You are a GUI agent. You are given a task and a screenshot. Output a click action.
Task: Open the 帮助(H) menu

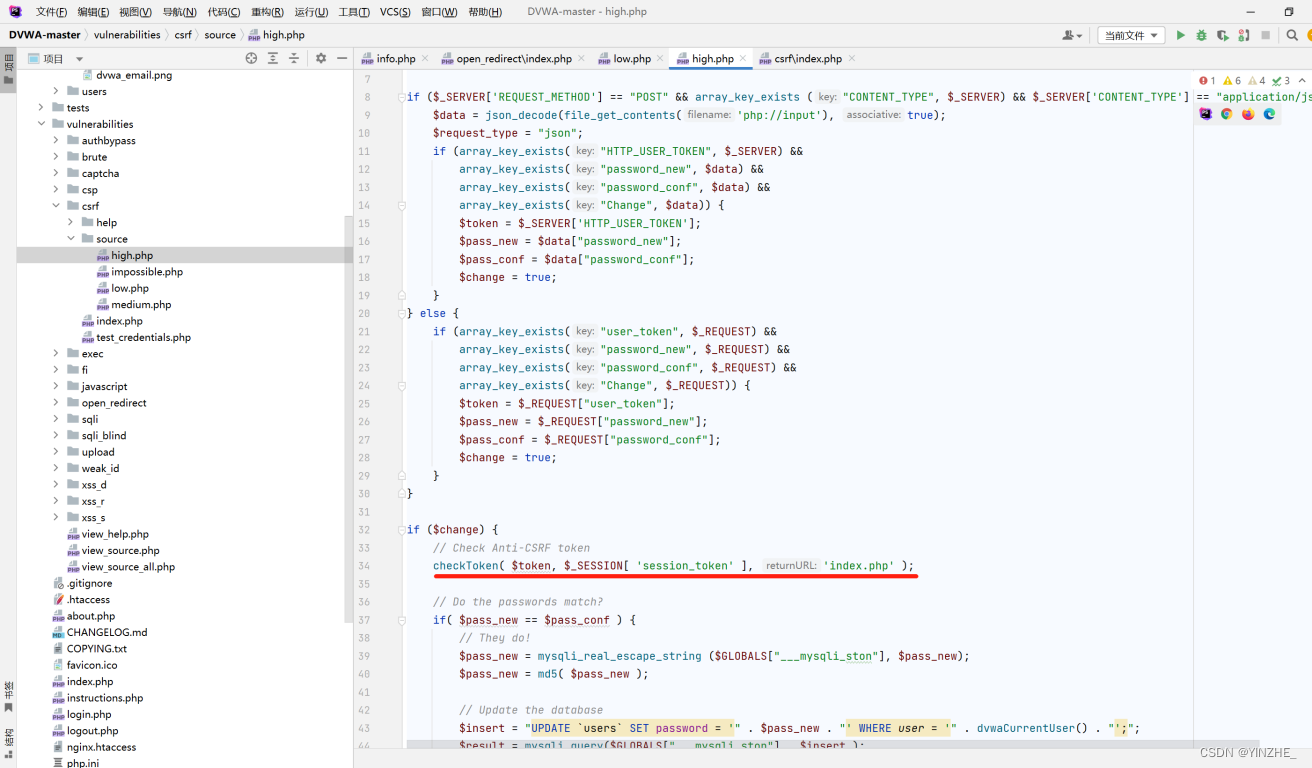click(485, 12)
